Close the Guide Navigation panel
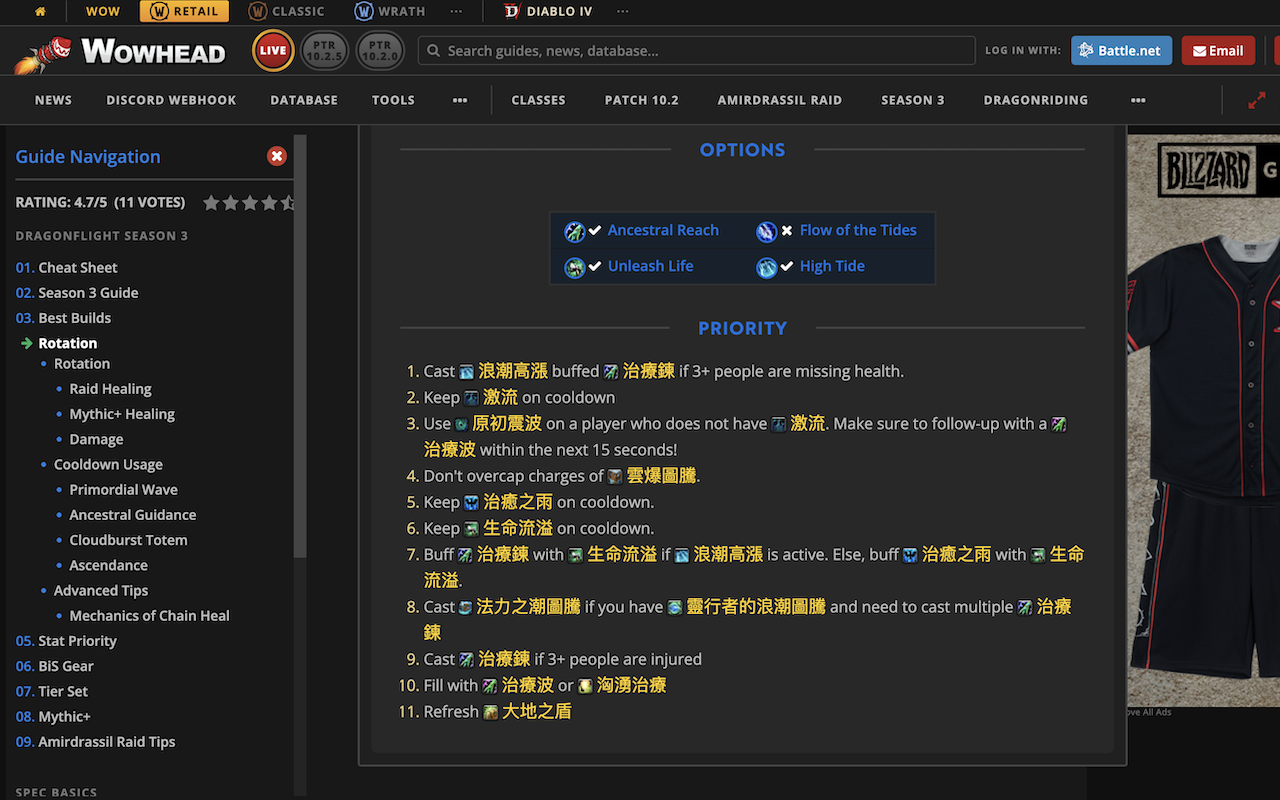Viewport: 1280px width, 800px height. point(277,156)
